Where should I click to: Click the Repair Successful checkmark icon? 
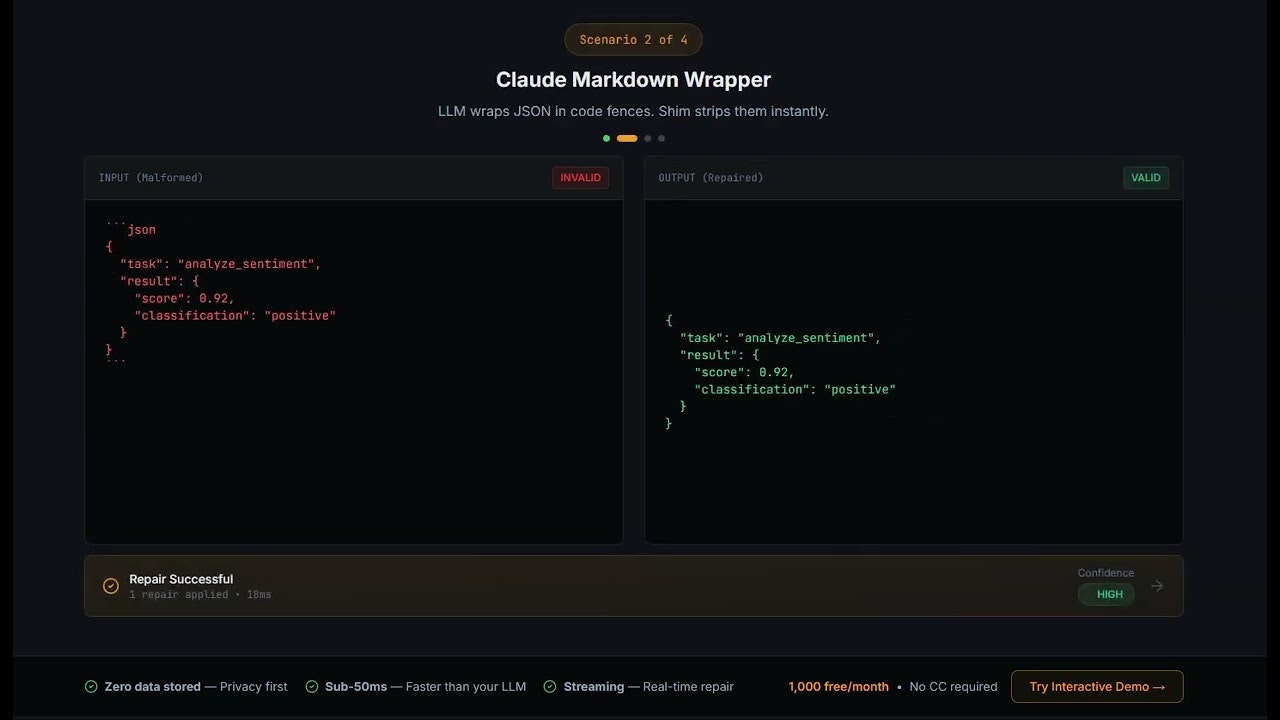111,586
